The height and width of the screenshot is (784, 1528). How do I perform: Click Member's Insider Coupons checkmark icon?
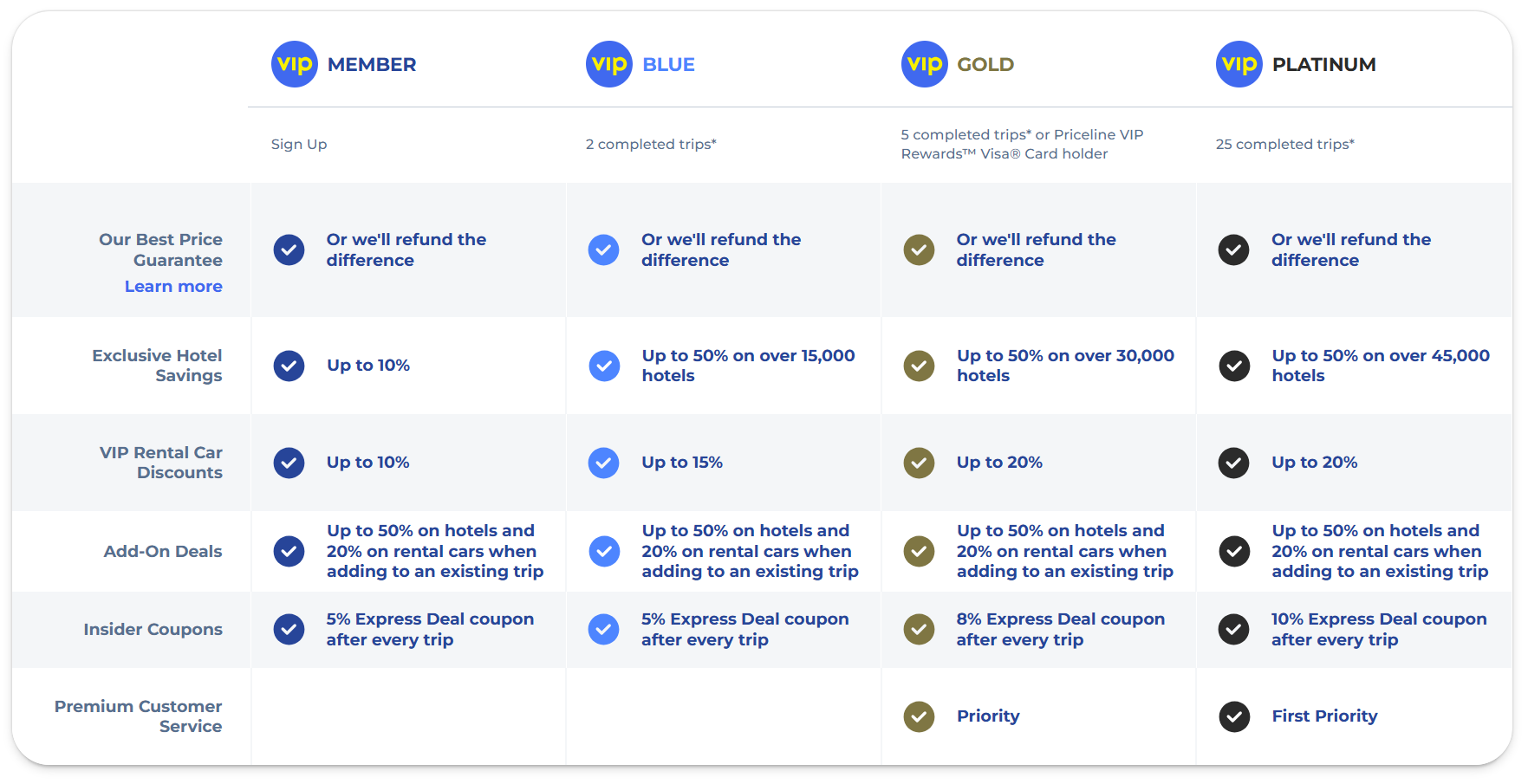click(x=289, y=630)
